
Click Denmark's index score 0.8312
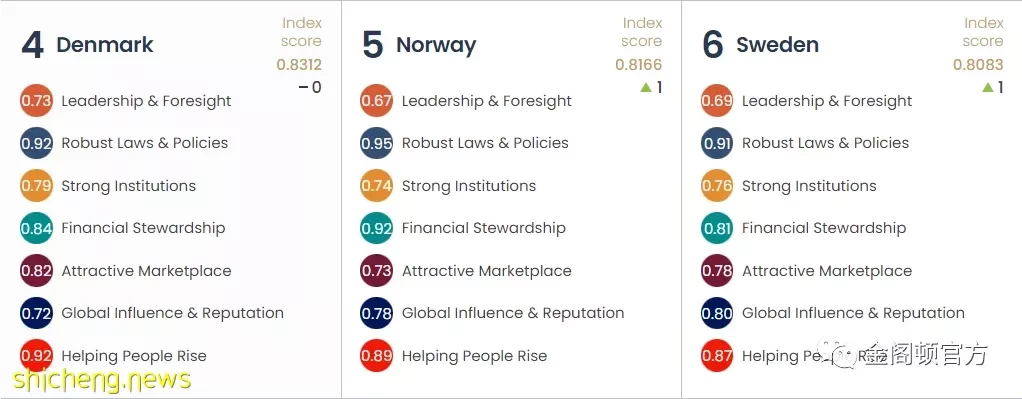pyautogui.click(x=299, y=65)
